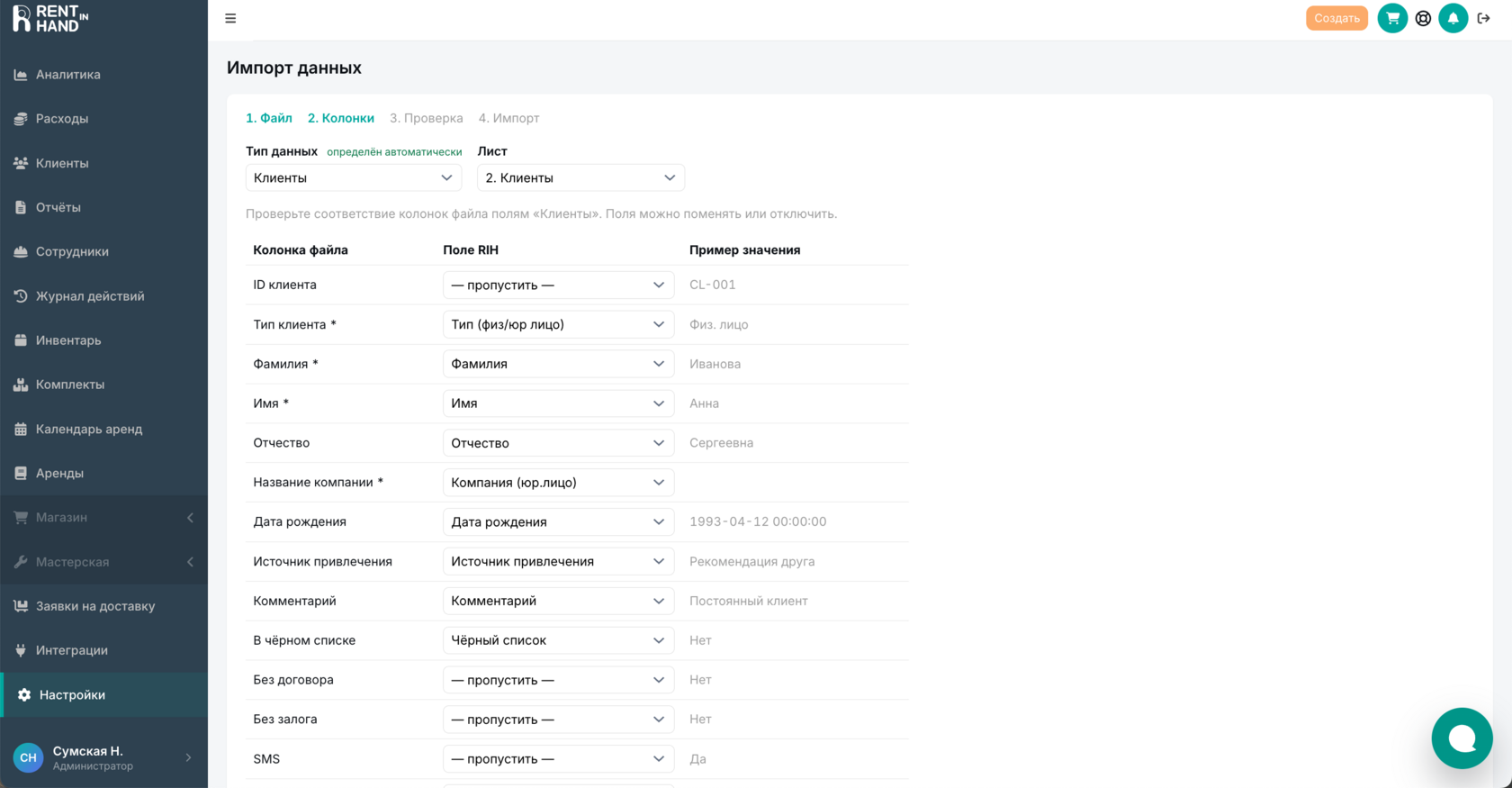Screen dimensions: 1512x788
Task: Open field dropdown for Комментарий row
Action: pos(558,601)
